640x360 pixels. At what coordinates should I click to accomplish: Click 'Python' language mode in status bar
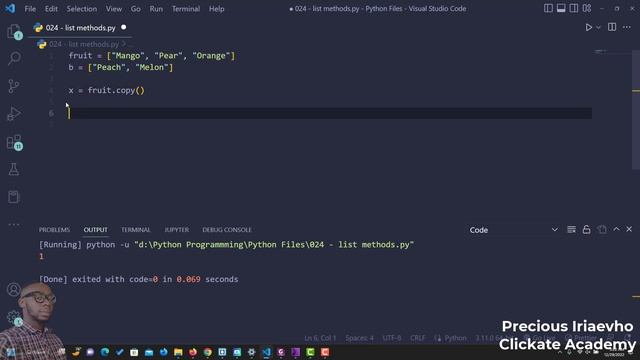(x=455, y=338)
